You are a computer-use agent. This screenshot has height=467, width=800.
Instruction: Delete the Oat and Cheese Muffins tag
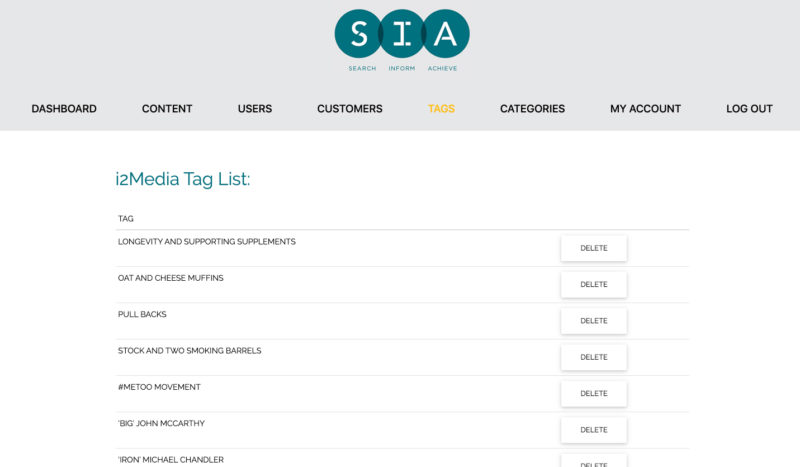pyautogui.click(x=593, y=285)
